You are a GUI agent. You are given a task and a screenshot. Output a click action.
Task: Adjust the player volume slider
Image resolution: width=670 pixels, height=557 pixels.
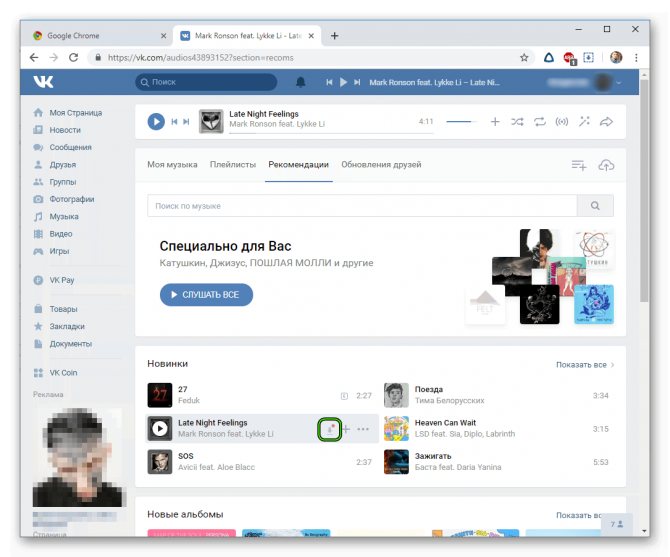[461, 122]
